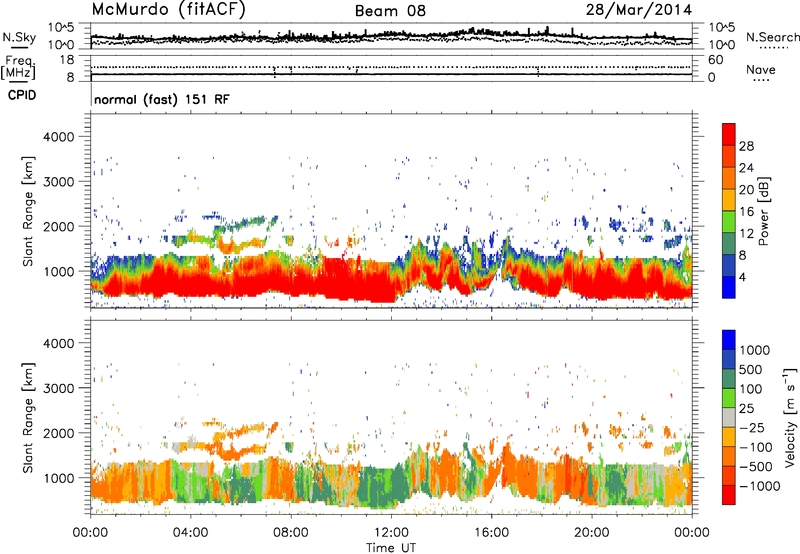Click the Nave legend label
The image size is (800, 554).
point(760,69)
